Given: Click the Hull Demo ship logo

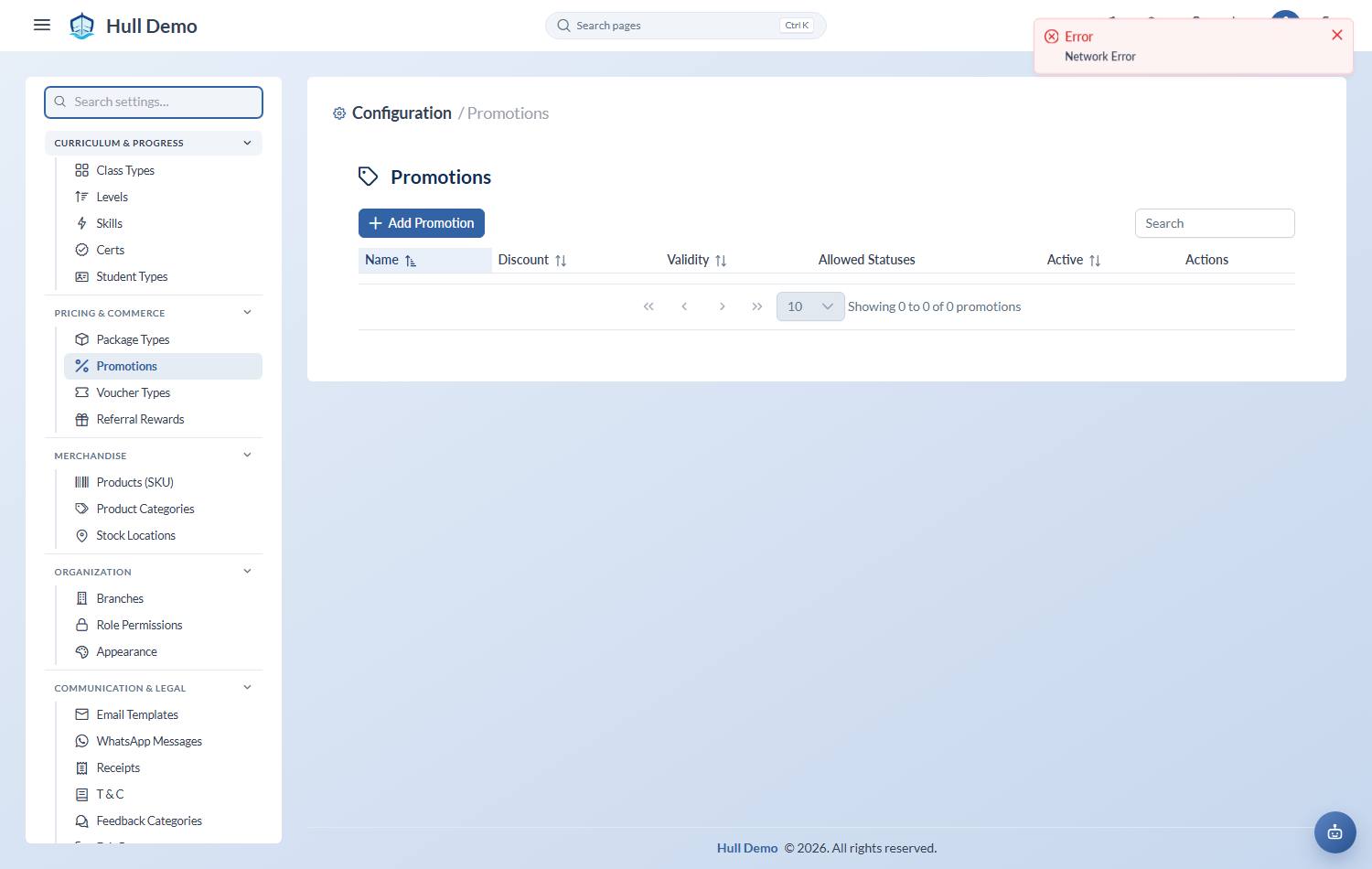Looking at the screenshot, I should click(82, 26).
